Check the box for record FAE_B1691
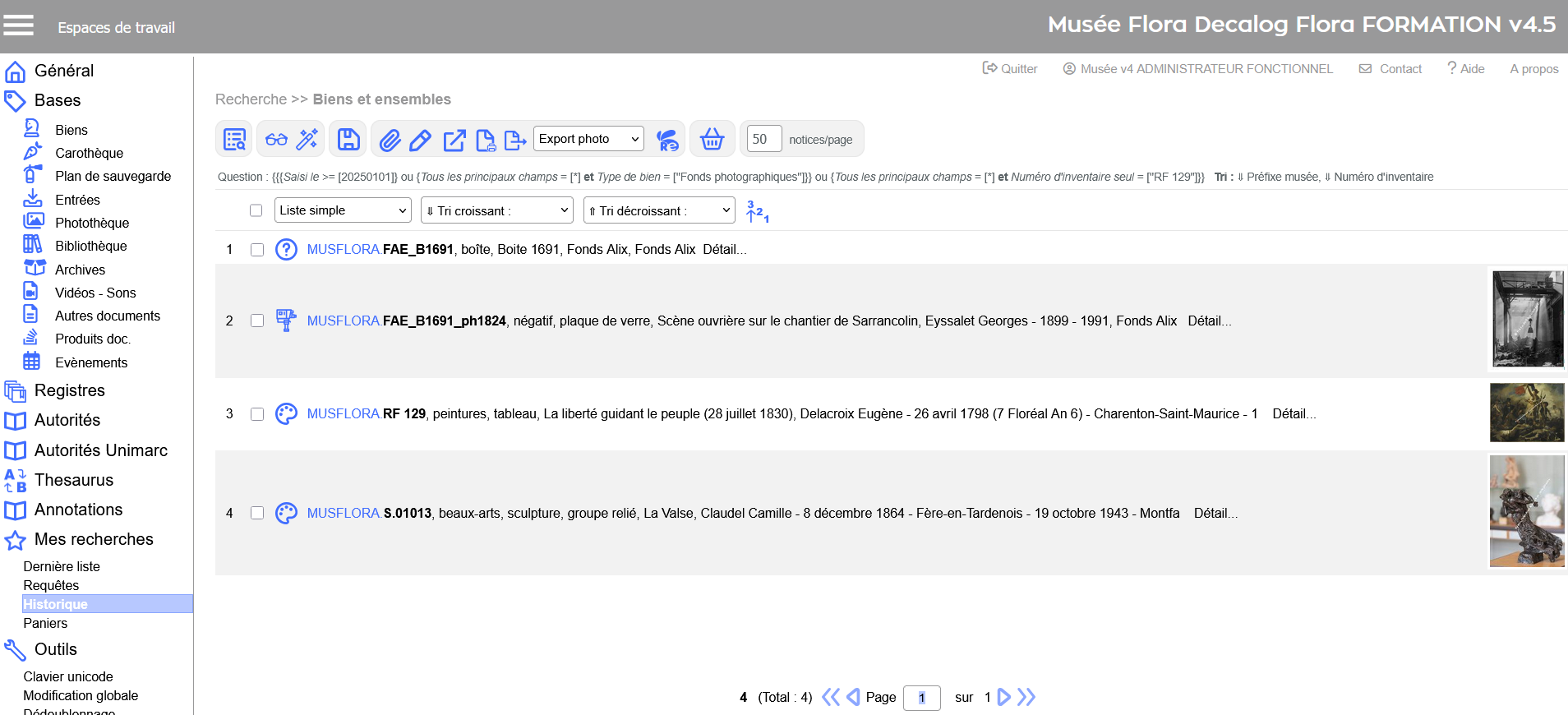This screenshot has height=715, width=1568. (x=257, y=250)
